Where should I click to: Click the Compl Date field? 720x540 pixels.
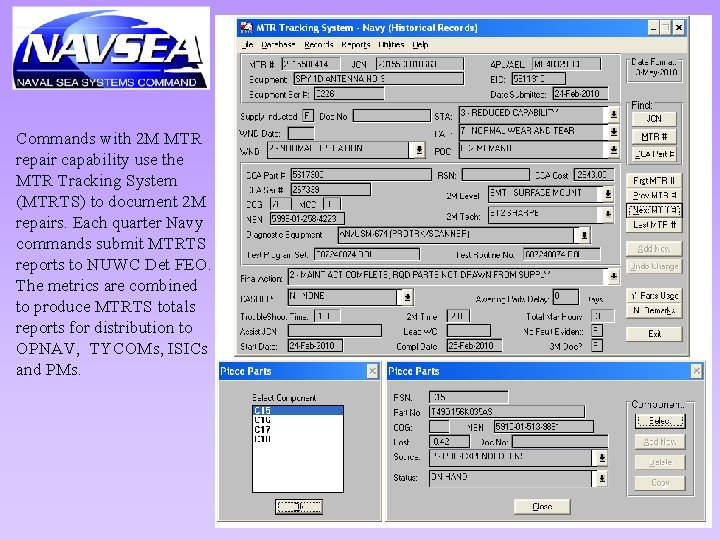(x=474, y=346)
